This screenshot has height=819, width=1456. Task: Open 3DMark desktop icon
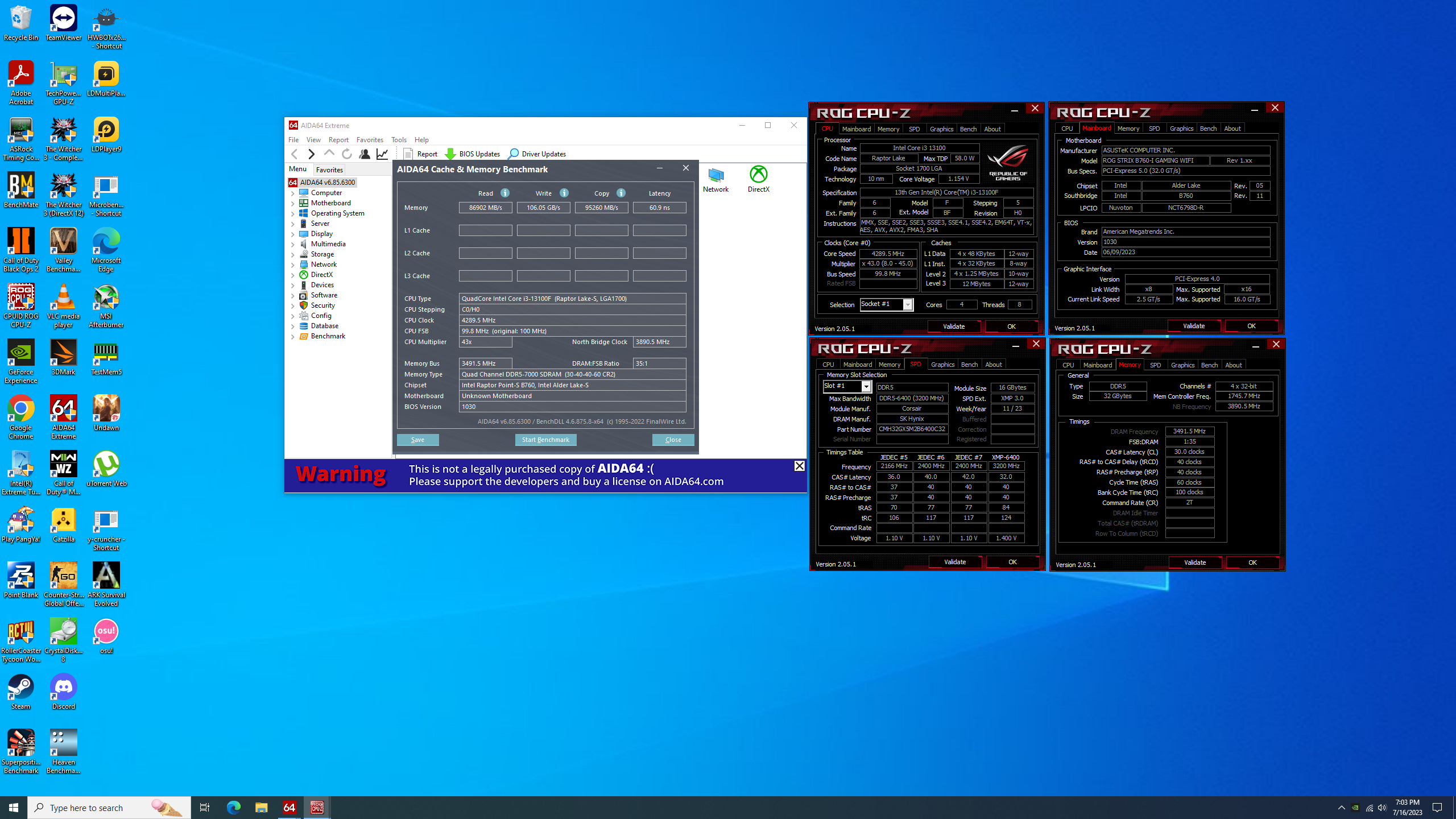[x=63, y=358]
